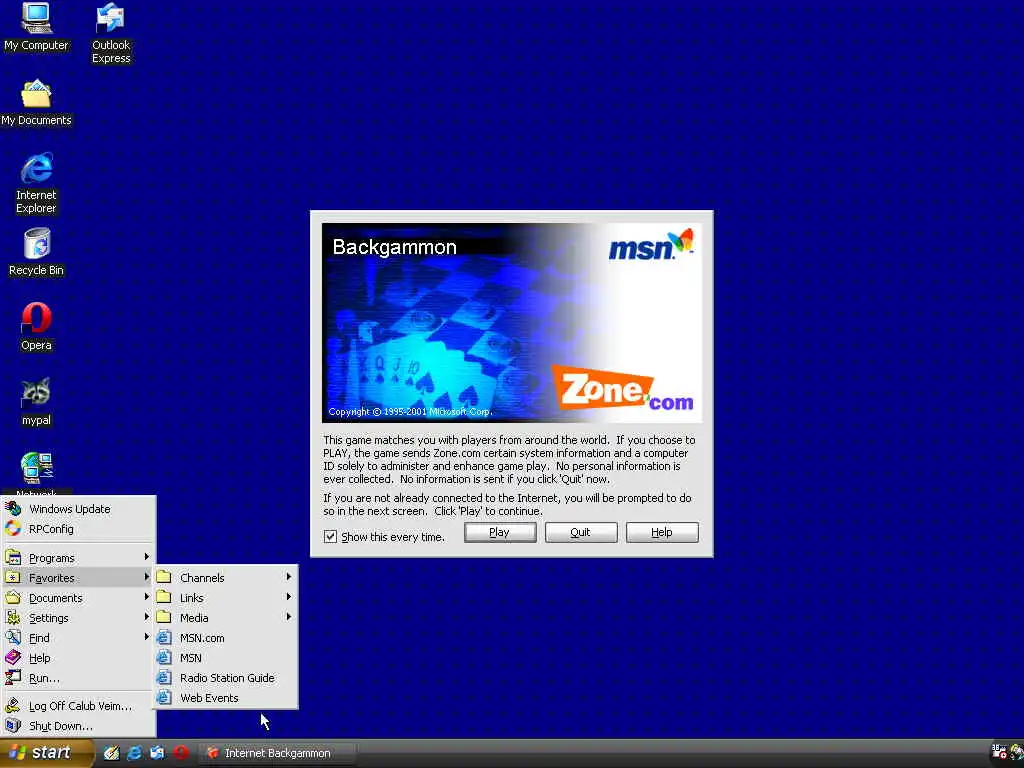Image resolution: width=1024 pixels, height=768 pixels.
Task: Click the tray icon showing 38
Action: click(999, 752)
